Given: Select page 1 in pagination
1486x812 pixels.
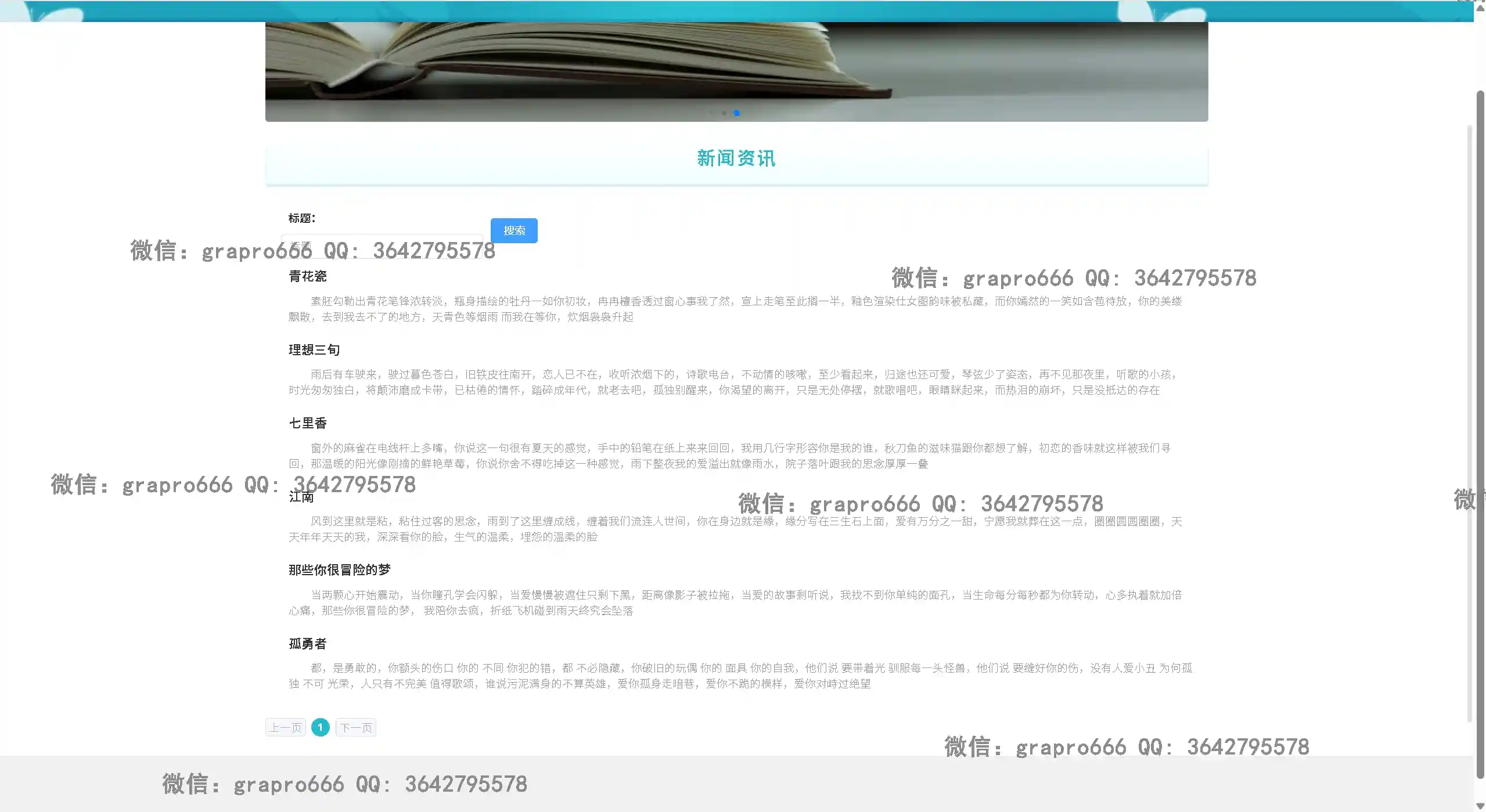Looking at the screenshot, I should 320,727.
